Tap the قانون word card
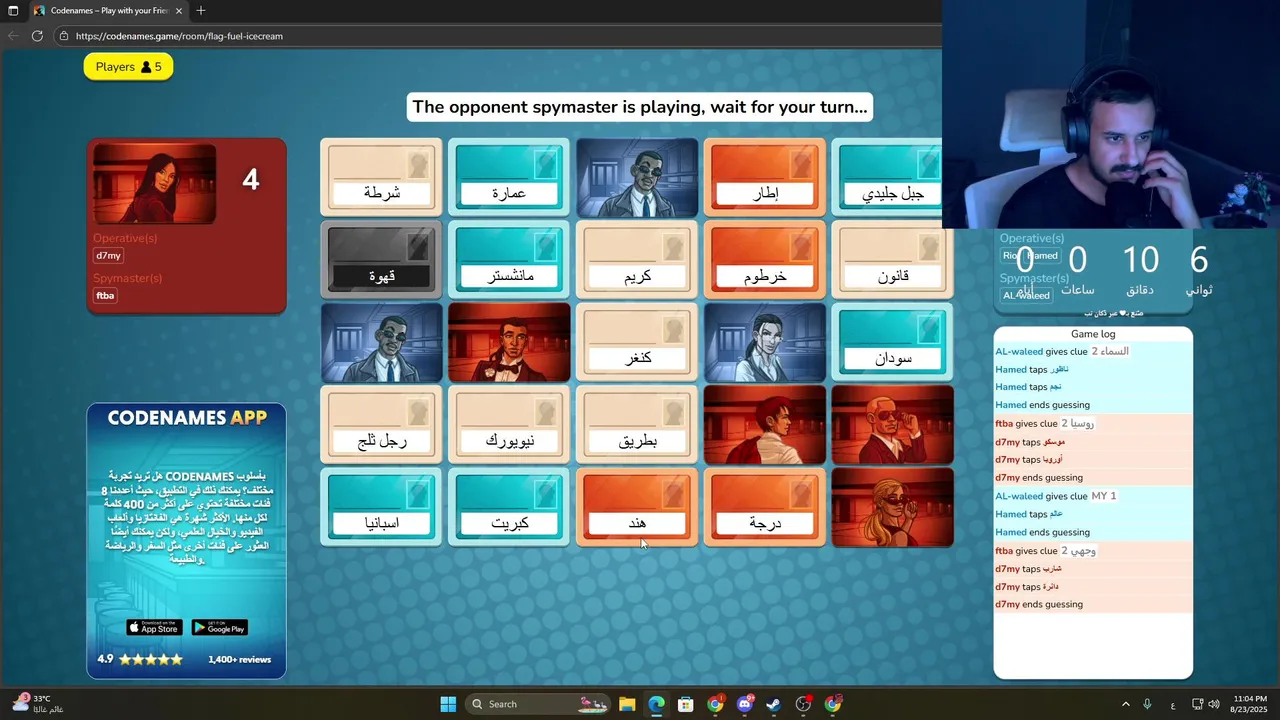1280x720 pixels. tap(893, 260)
